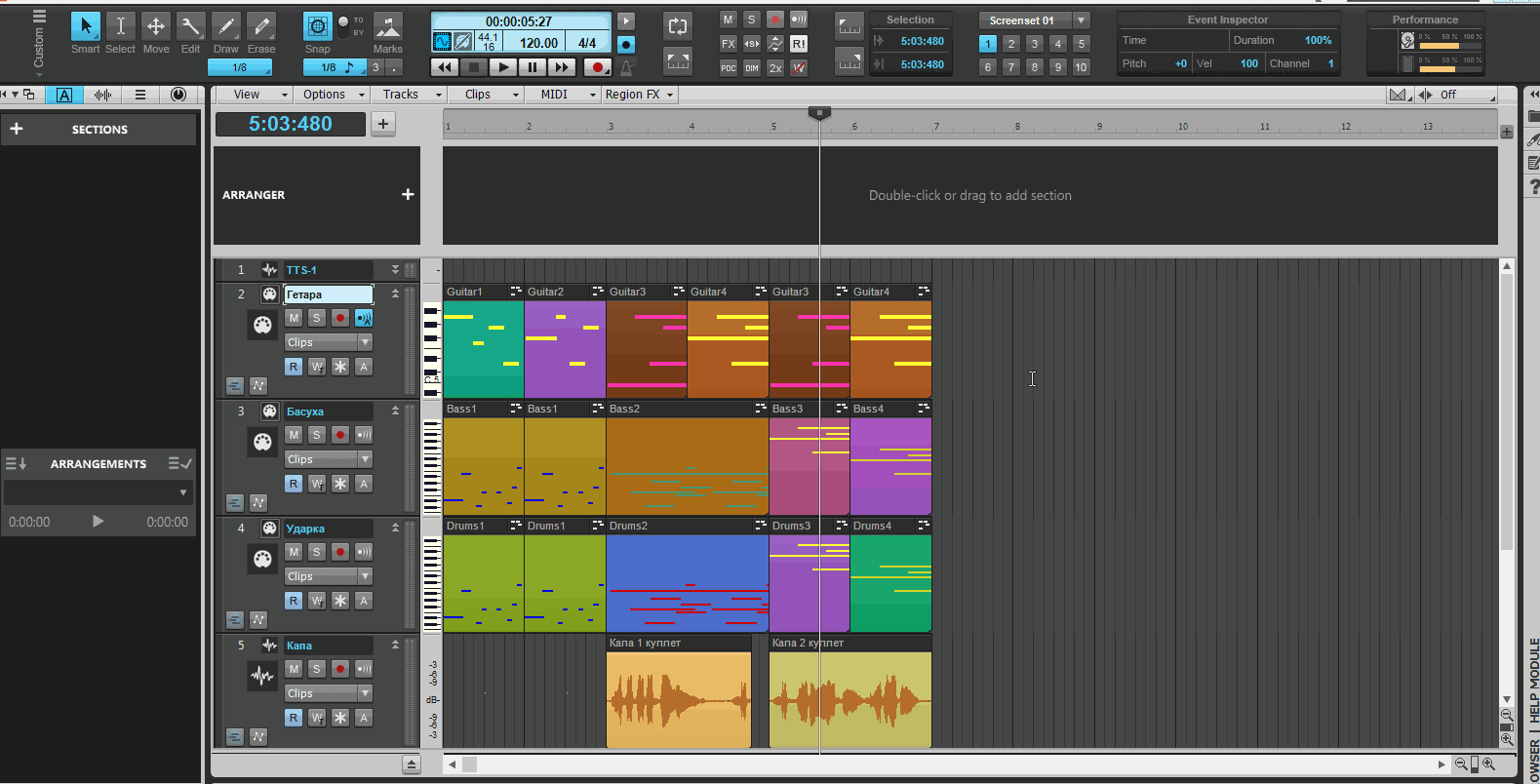1540x784 pixels.
Task: Toggle Write automation on the Ударка track
Action: [317, 601]
